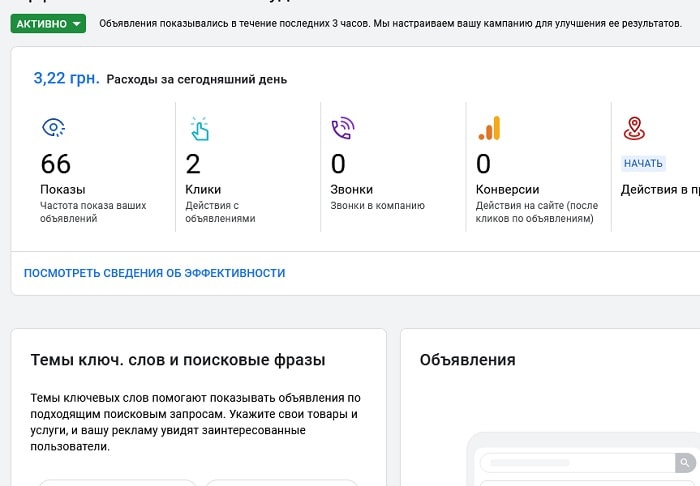The image size is (700, 486).
Task: Click the orange bar-chart Конверсии icon
Action: pyautogui.click(x=489, y=128)
